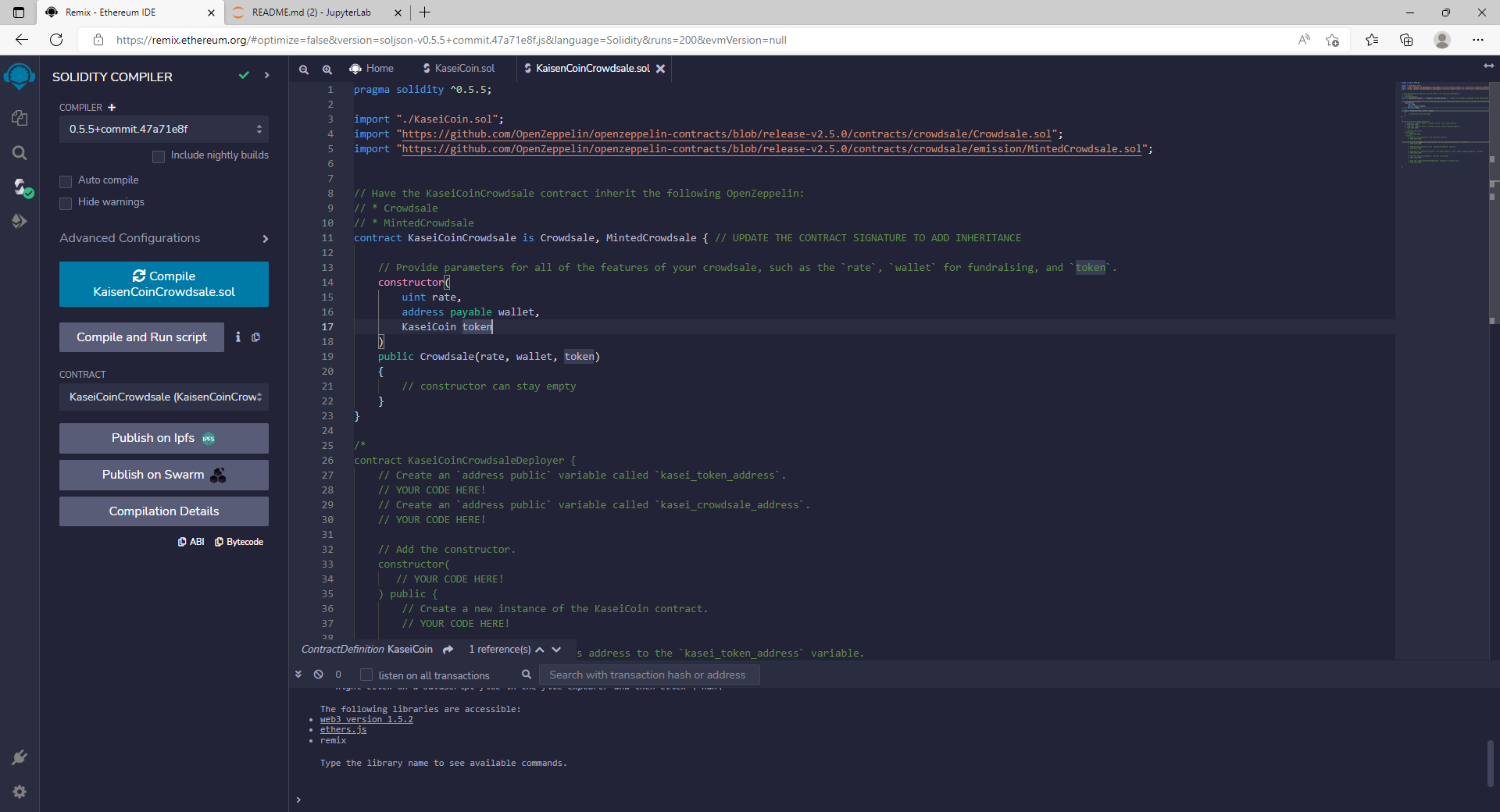The width and height of the screenshot is (1500, 812).
Task: Toggle Include nightly builds checkbox
Action: pyautogui.click(x=159, y=156)
